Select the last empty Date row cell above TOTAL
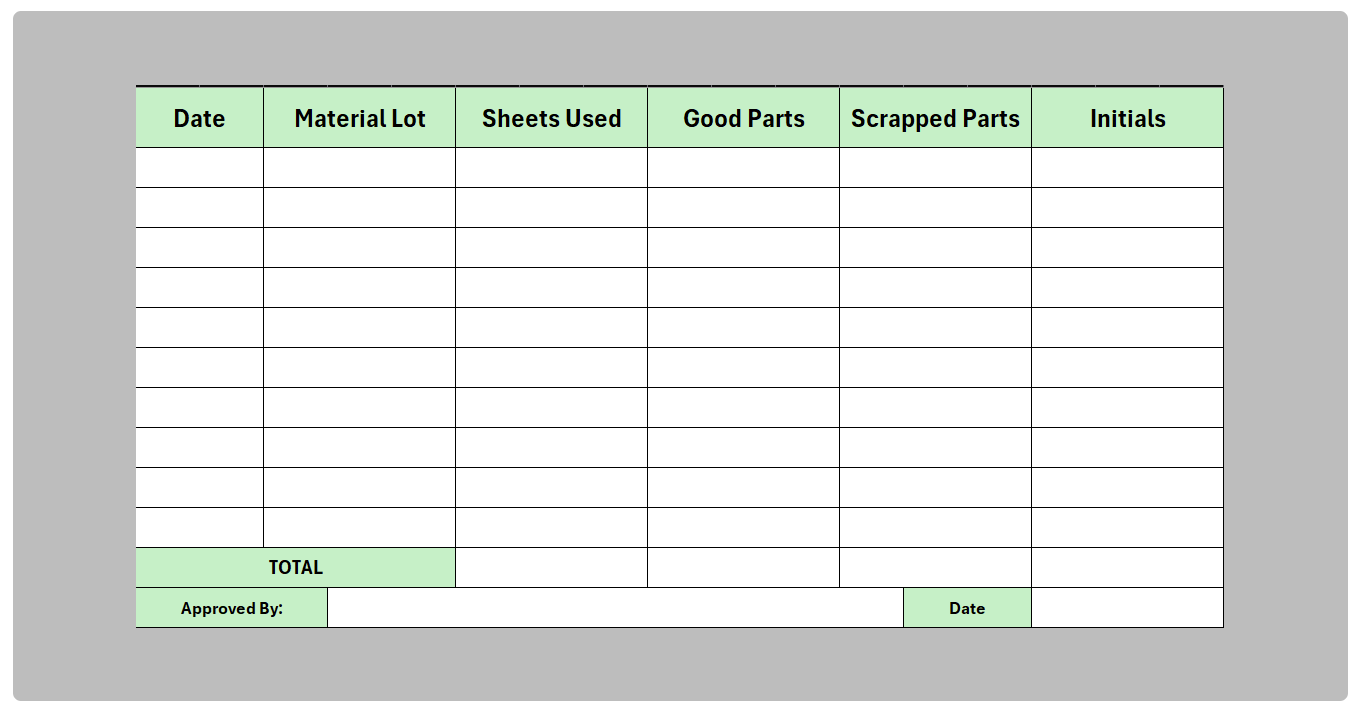 [199, 527]
